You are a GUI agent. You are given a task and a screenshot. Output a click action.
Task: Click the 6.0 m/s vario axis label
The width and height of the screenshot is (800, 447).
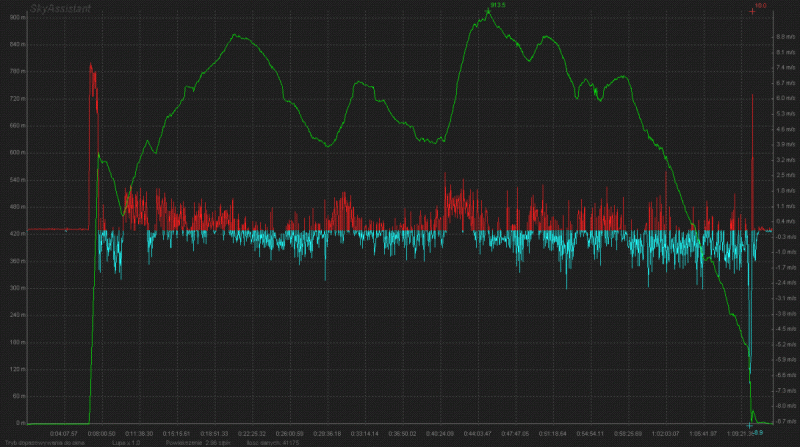coord(783,98)
